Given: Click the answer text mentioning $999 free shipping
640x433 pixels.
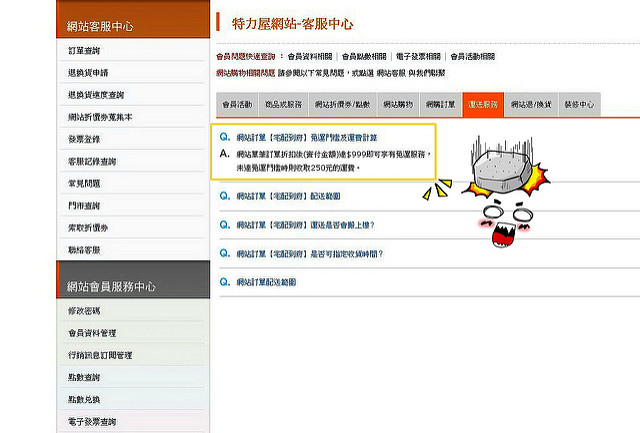Looking at the screenshot, I should [x=334, y=161].
